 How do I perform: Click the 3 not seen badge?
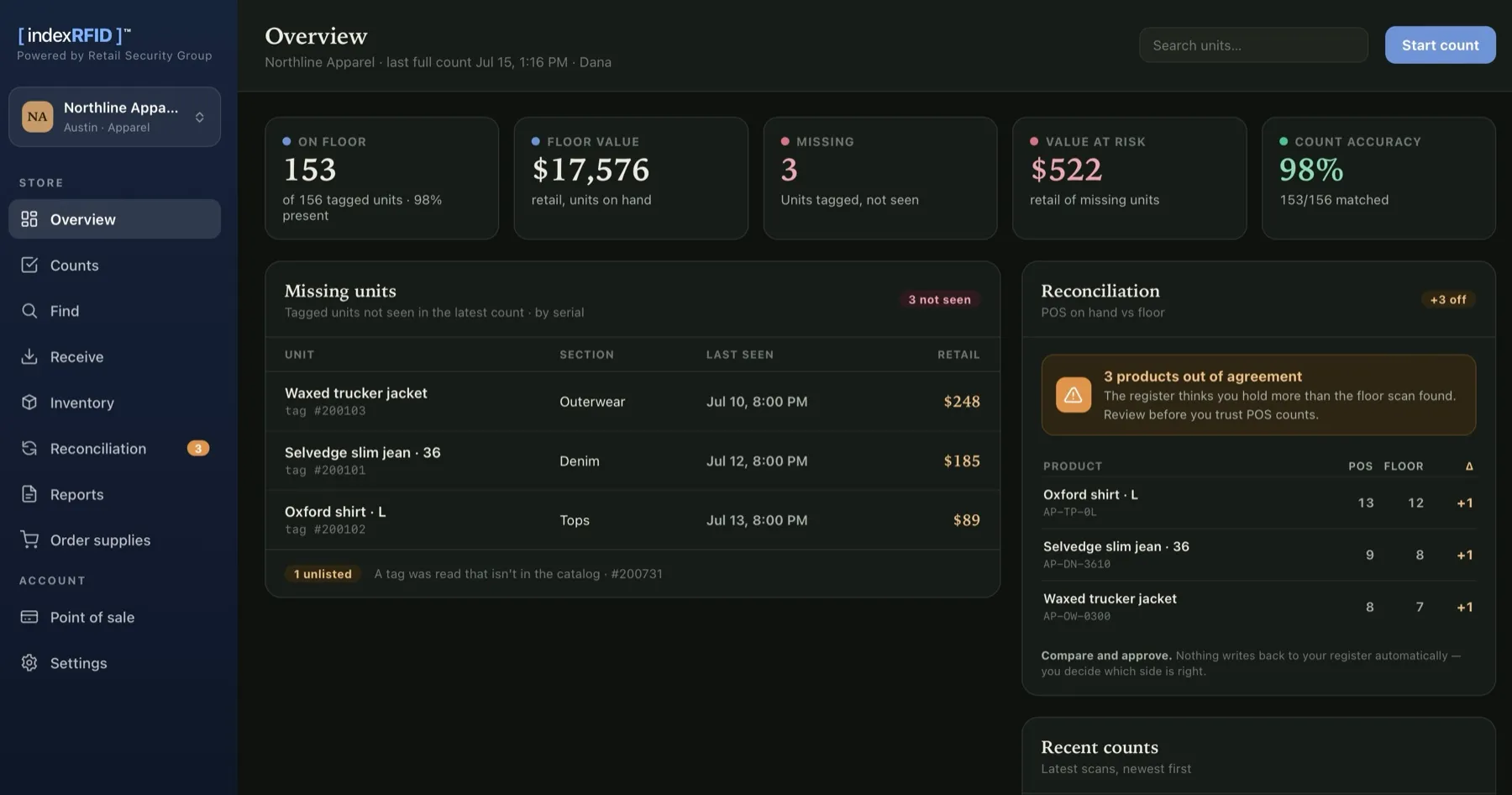(x=939, y=299)
